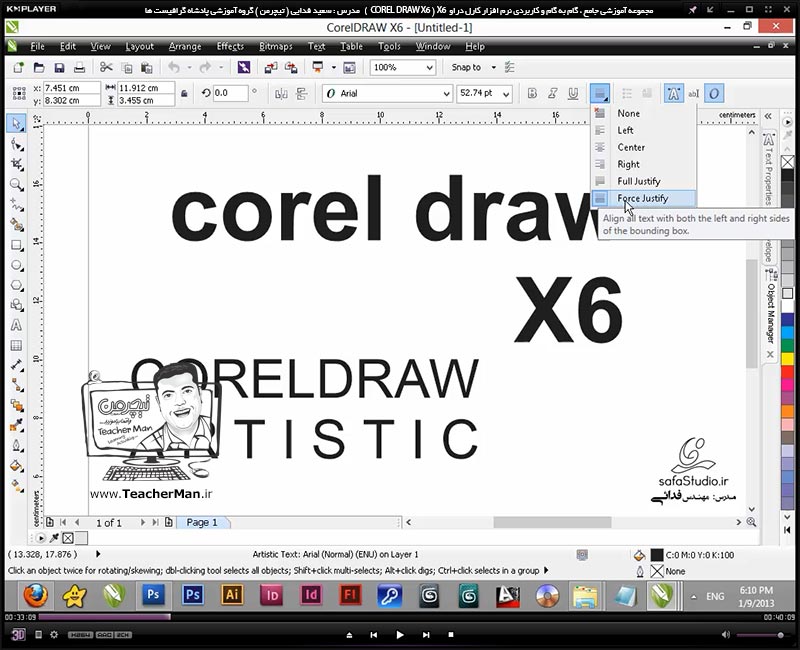
Task: Click the no-color X swatch in palette
Action: 787,162
